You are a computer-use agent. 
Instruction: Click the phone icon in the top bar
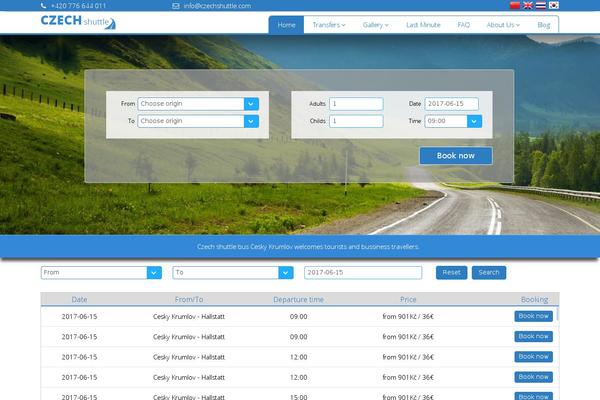43,6
